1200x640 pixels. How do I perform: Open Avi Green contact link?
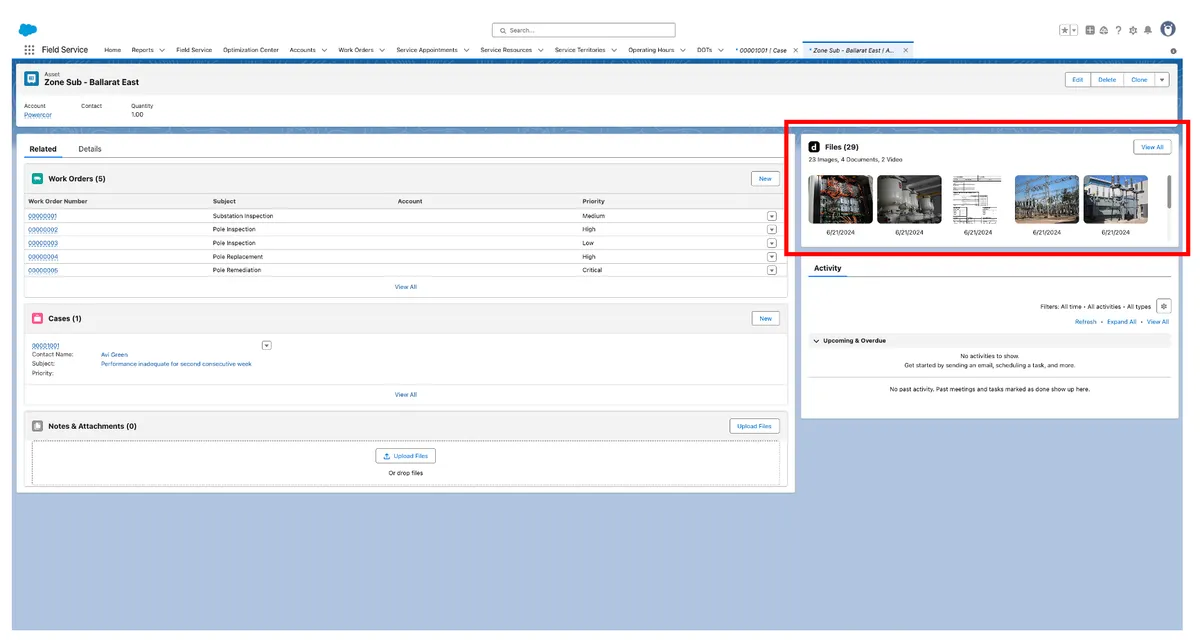point(114,355)
